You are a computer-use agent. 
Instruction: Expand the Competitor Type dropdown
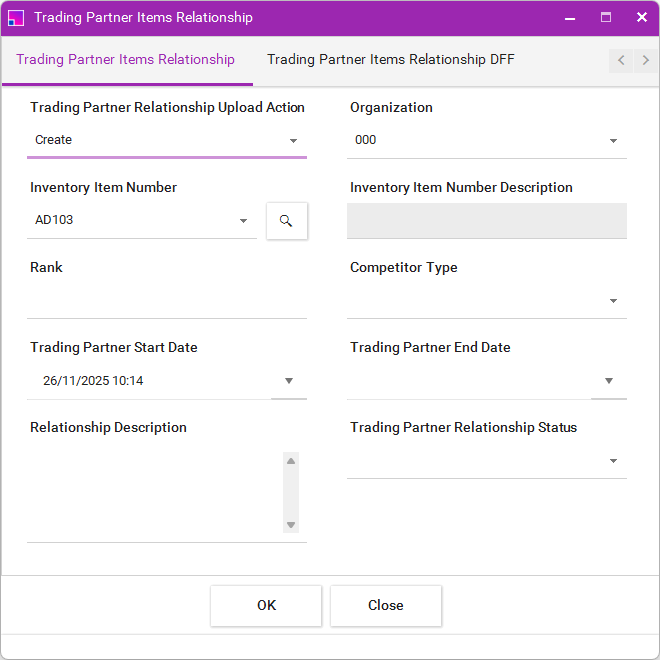613,301
